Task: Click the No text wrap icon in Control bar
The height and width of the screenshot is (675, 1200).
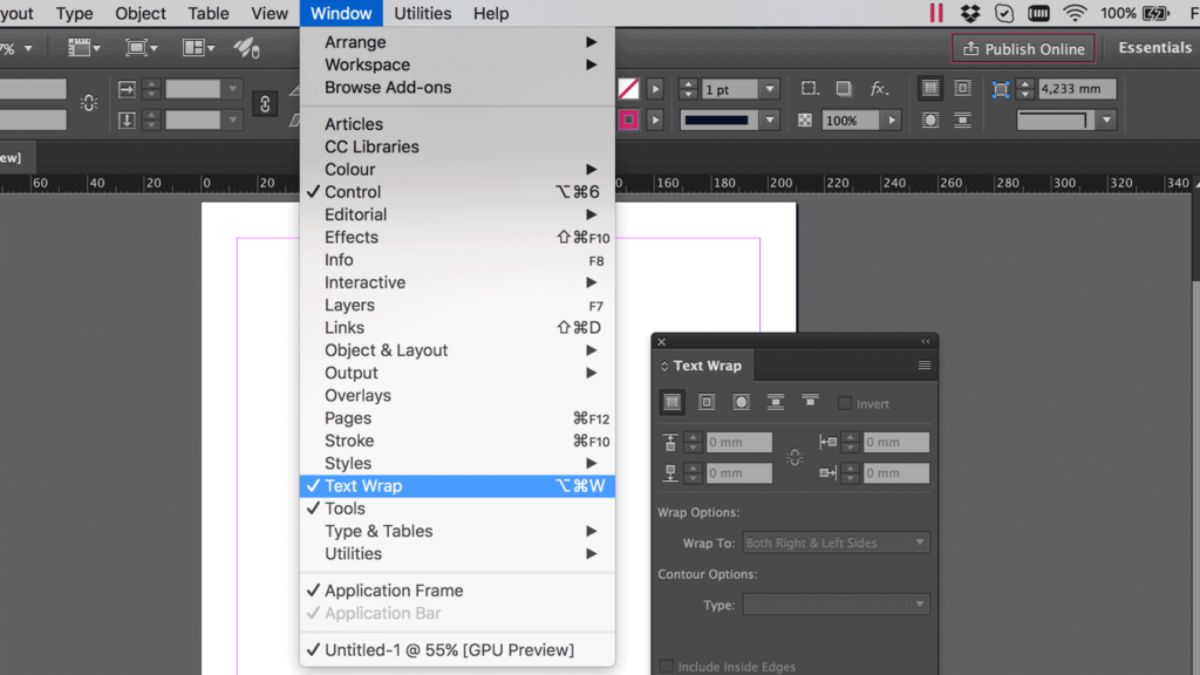Action: 931,89
